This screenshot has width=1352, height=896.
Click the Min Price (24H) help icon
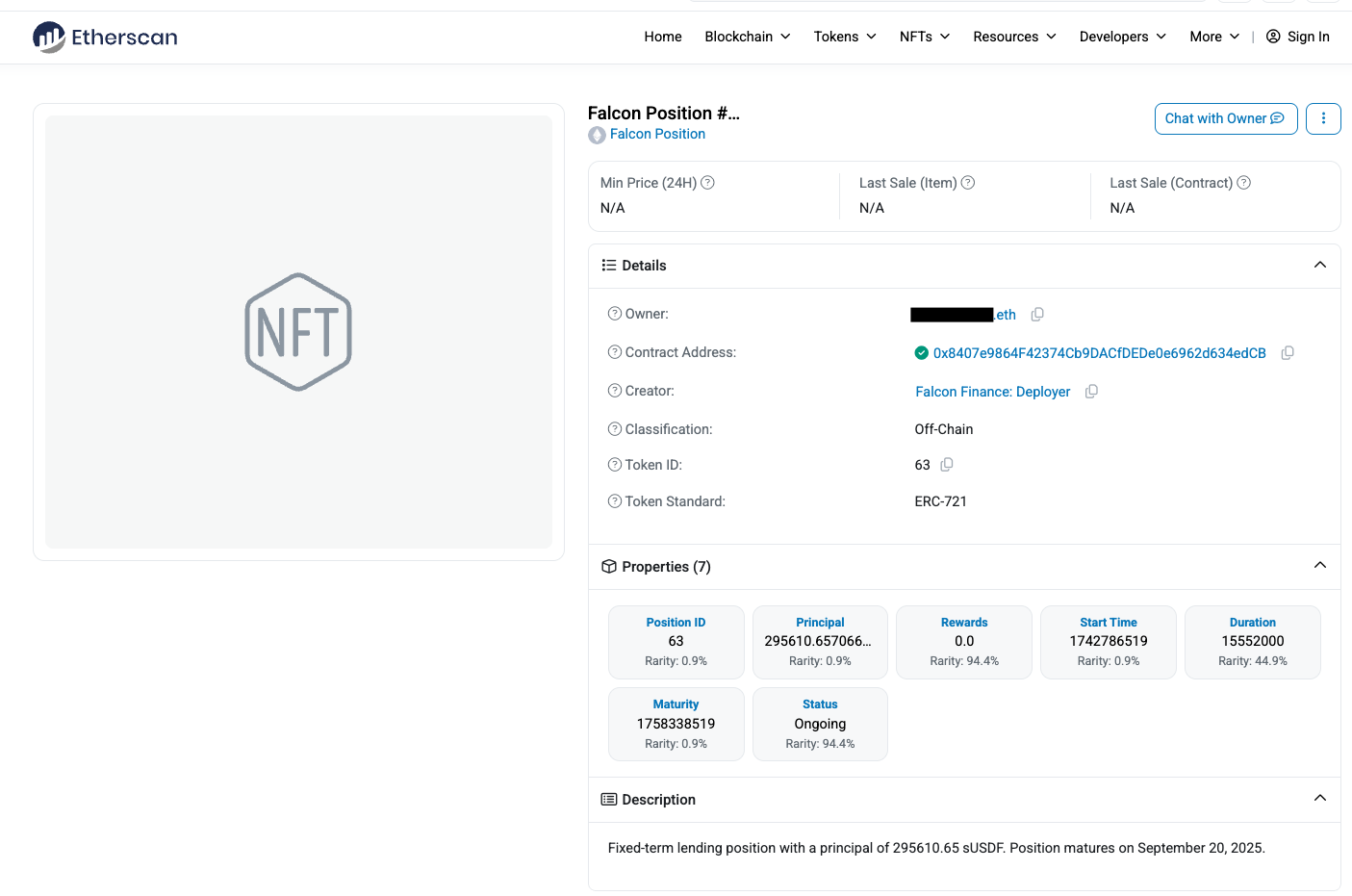707,183
